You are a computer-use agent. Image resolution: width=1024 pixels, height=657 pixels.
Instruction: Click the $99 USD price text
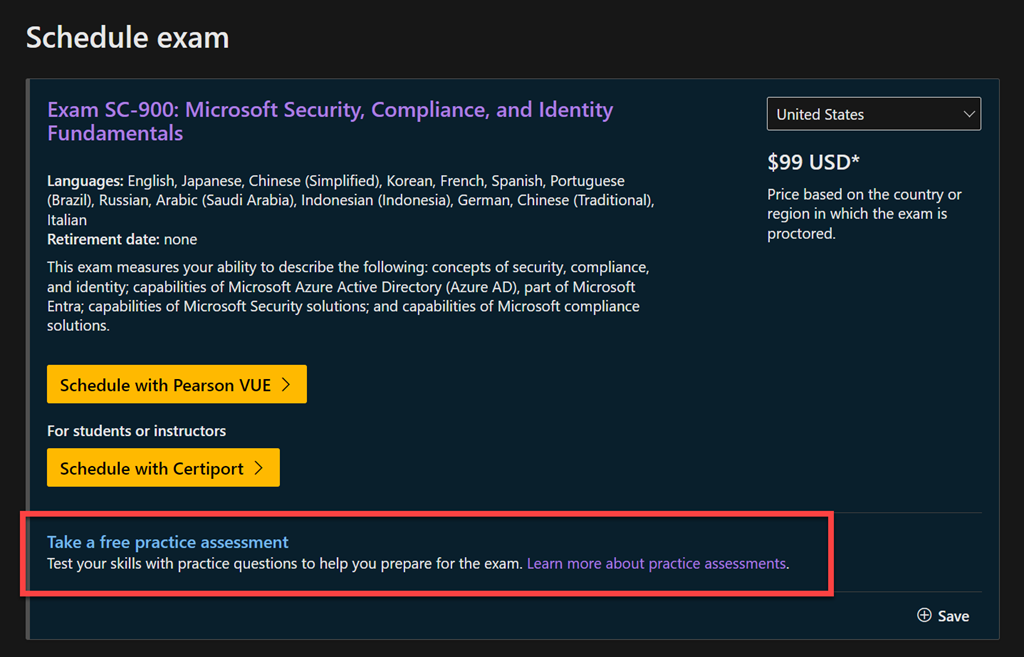pyautogui.click(x=813, y=162)
